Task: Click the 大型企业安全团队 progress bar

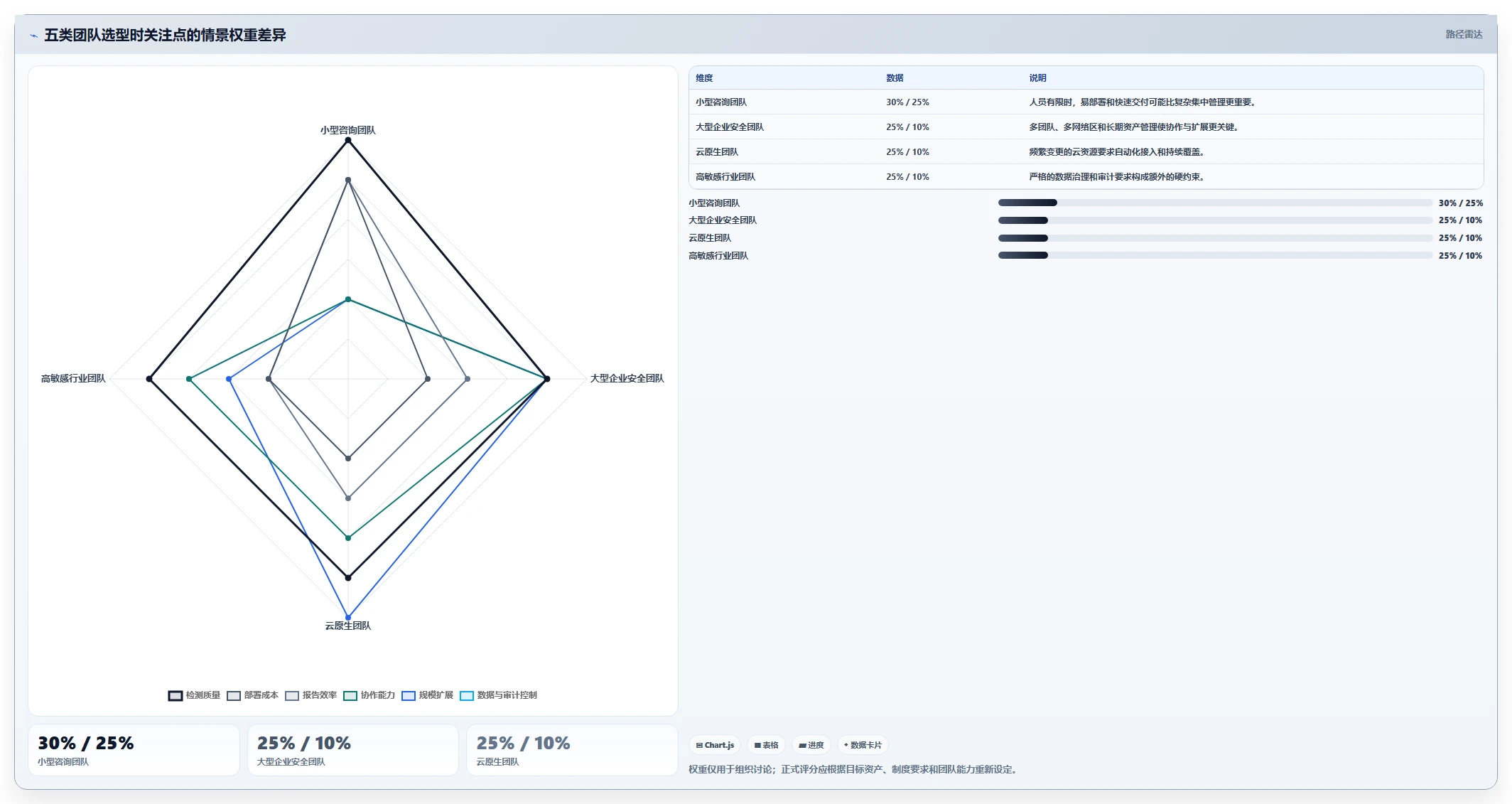Action: point(1215,220)
